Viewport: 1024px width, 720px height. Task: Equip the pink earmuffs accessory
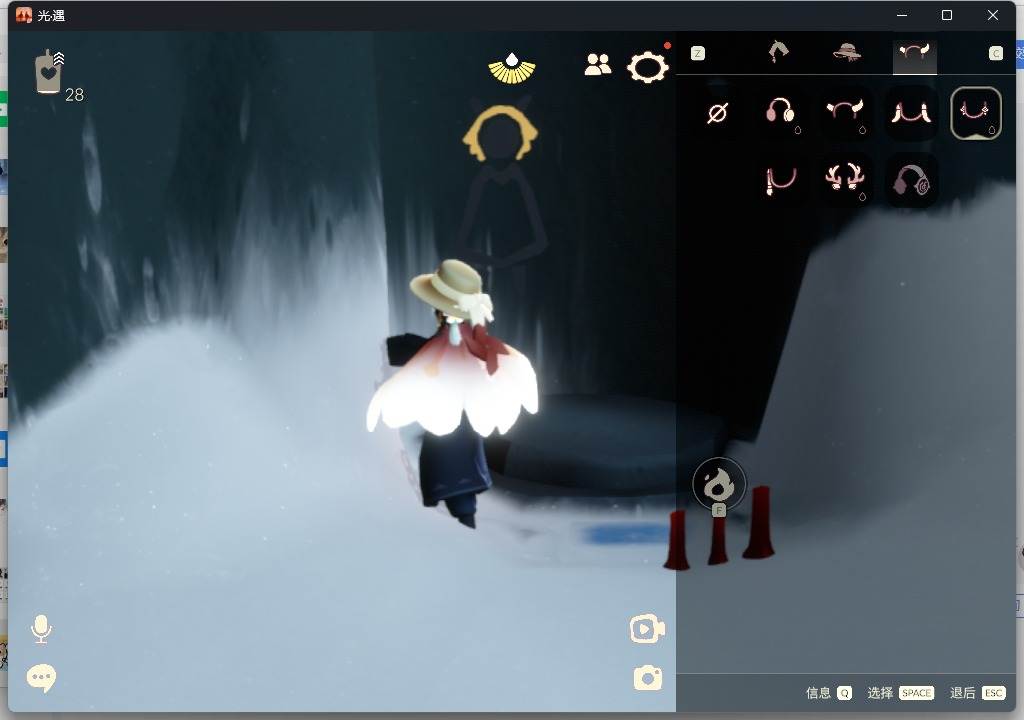pyautogui.click(x=780, y=113)
